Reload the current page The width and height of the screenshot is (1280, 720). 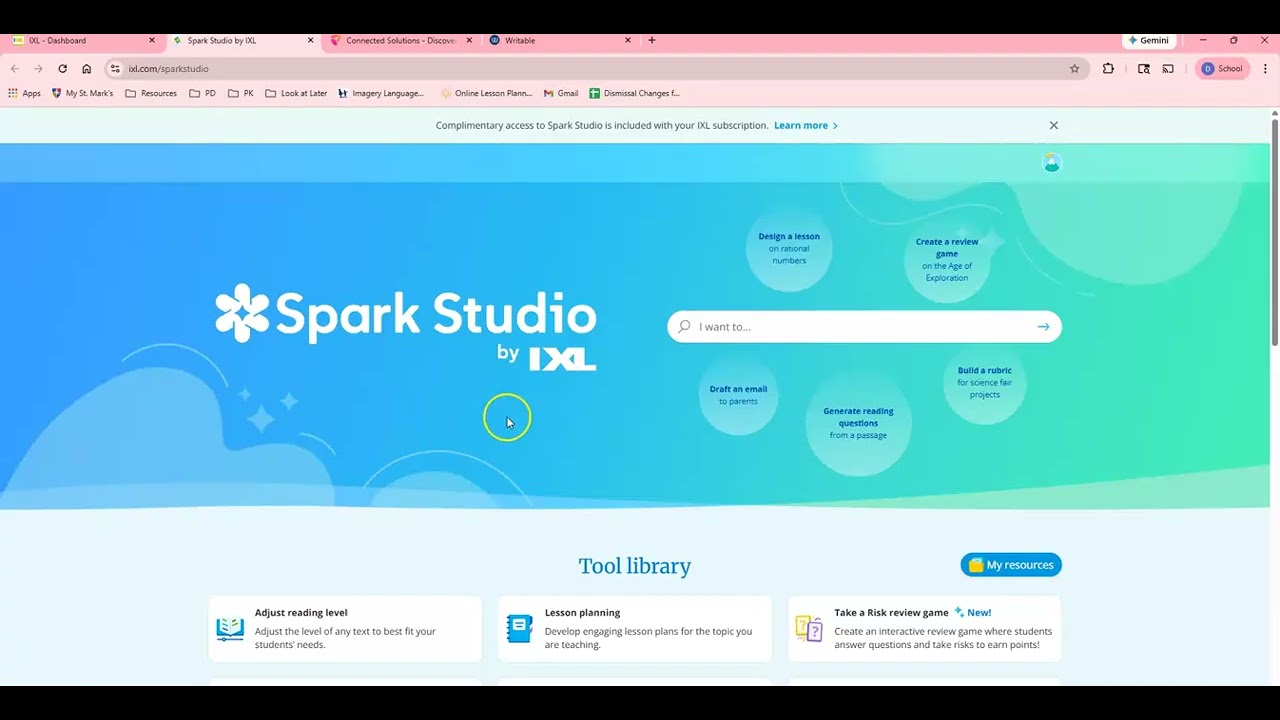62,69
